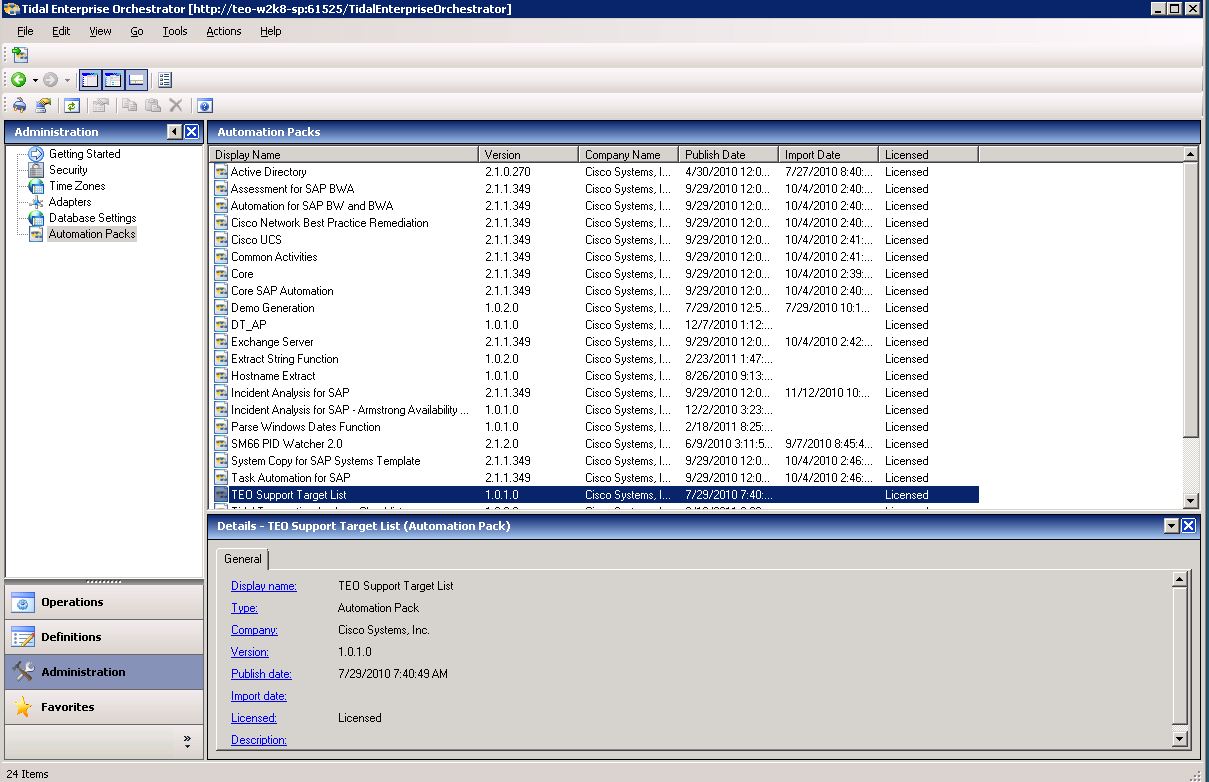1209x782 pixels.
Task: Select Cisco Network Best Practice Remediation
Action: pos(594,223)
